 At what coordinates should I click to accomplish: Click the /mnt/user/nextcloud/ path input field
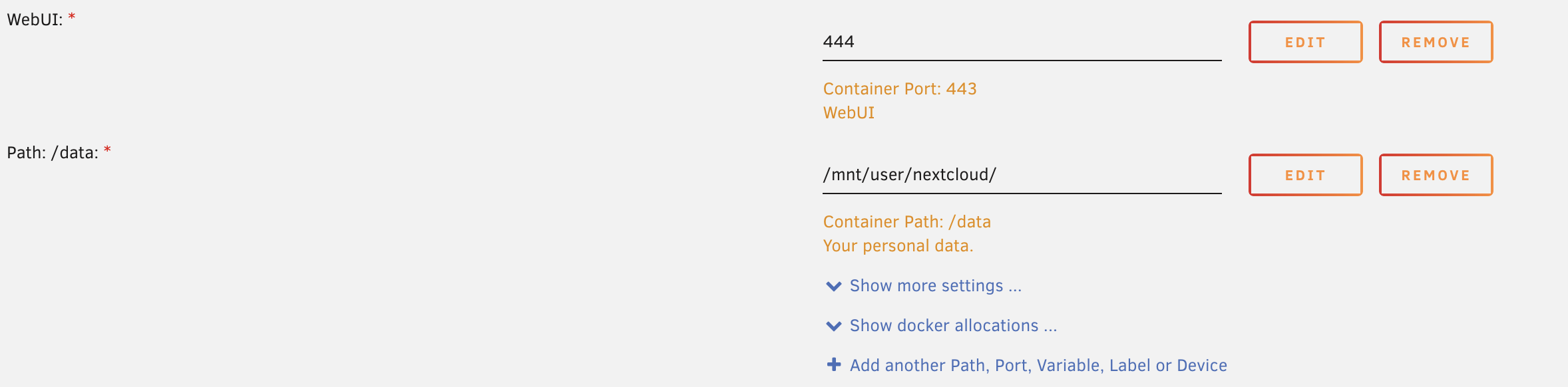click(x=1021, y=175)
